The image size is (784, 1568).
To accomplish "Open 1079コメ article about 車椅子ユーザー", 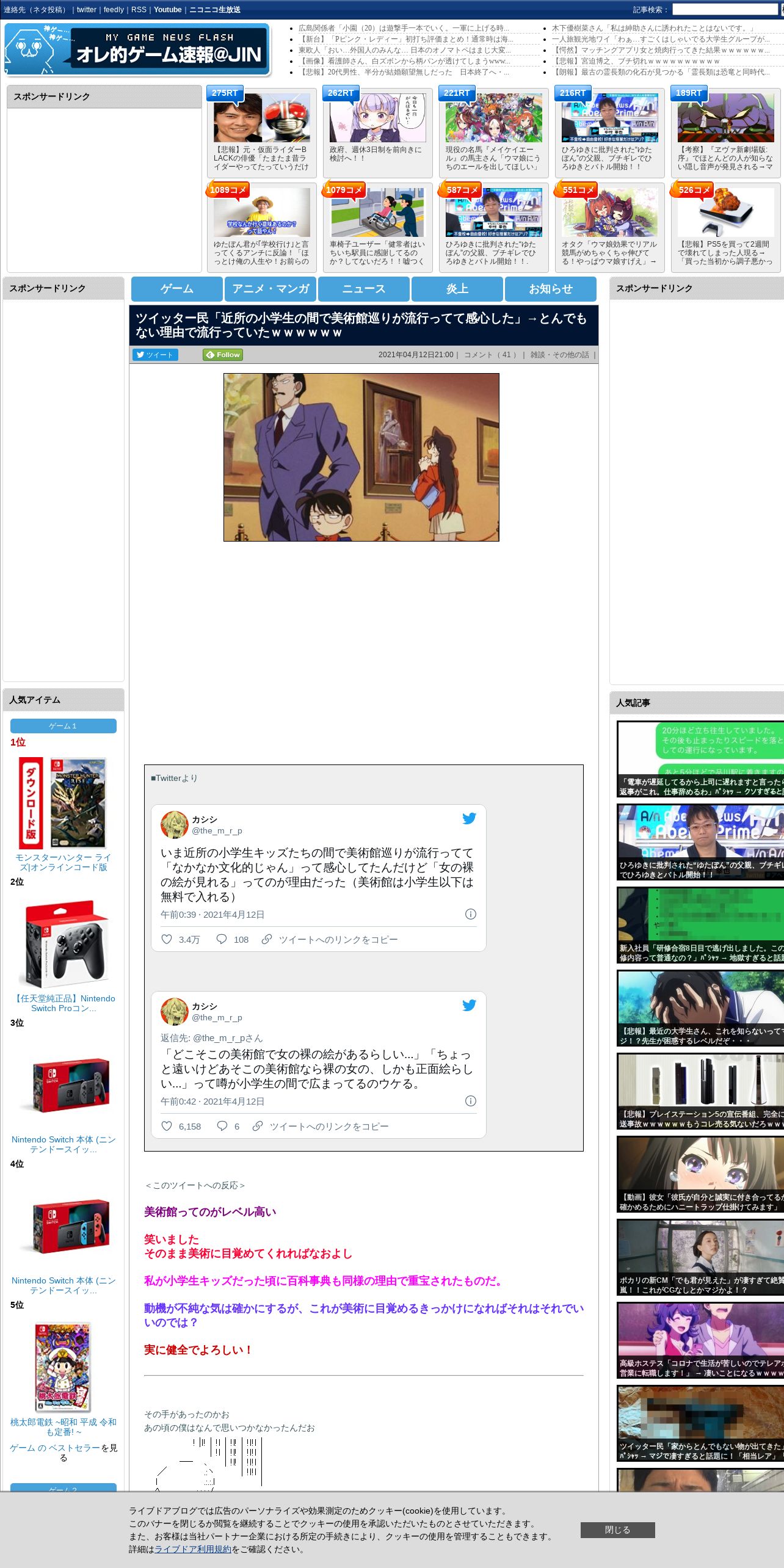I will click(377, 227).
